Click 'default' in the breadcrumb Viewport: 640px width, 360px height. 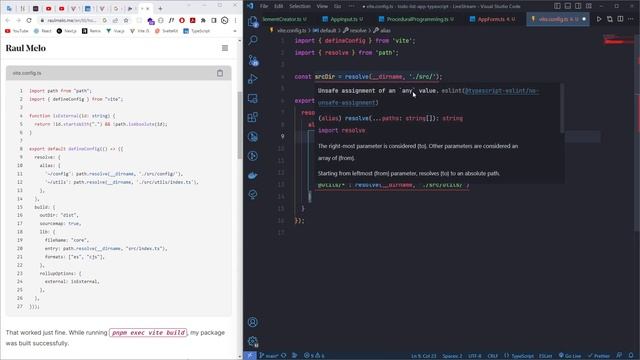pyautogui.click(x=327, y=31)
